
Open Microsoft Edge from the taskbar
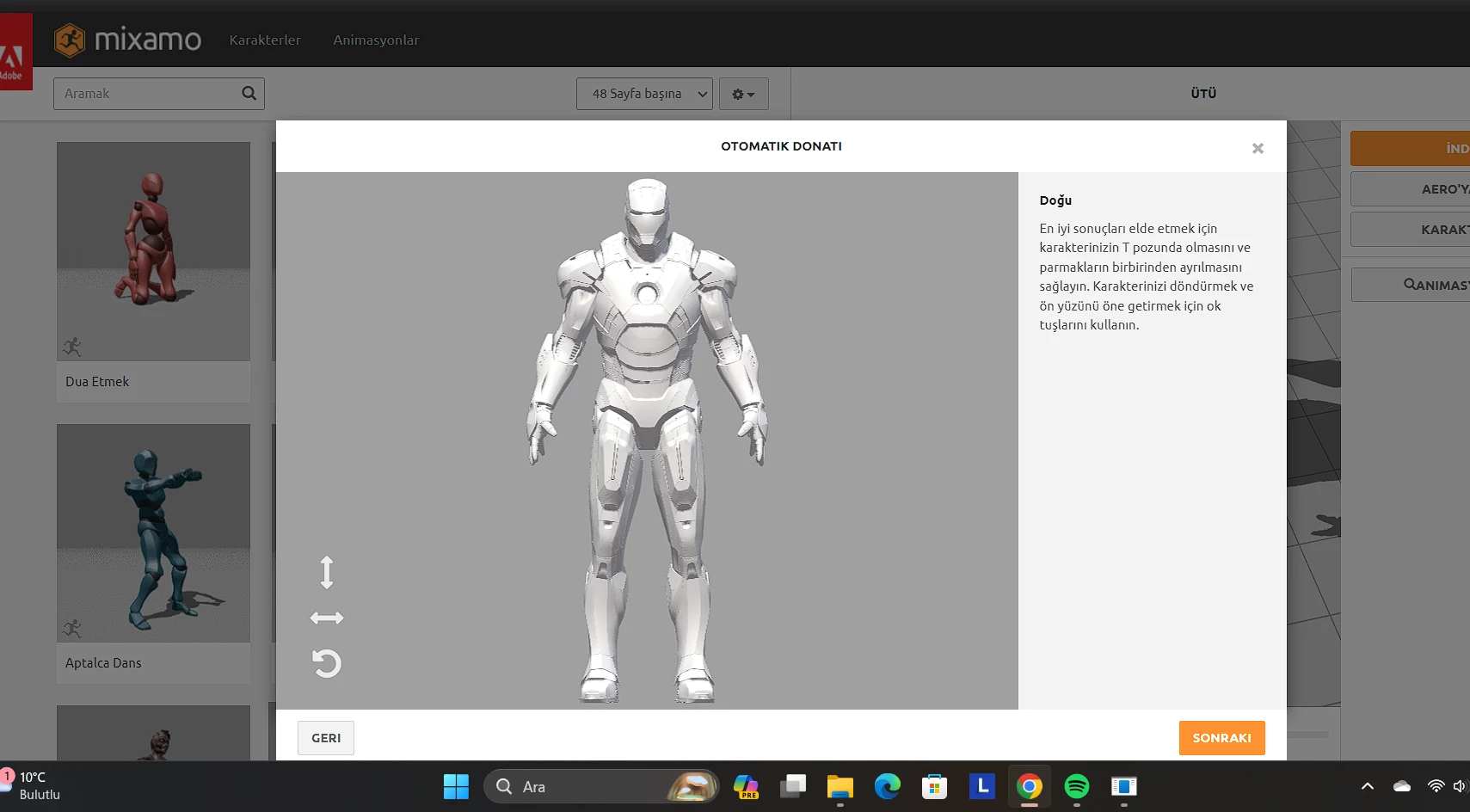coord(888,786)
